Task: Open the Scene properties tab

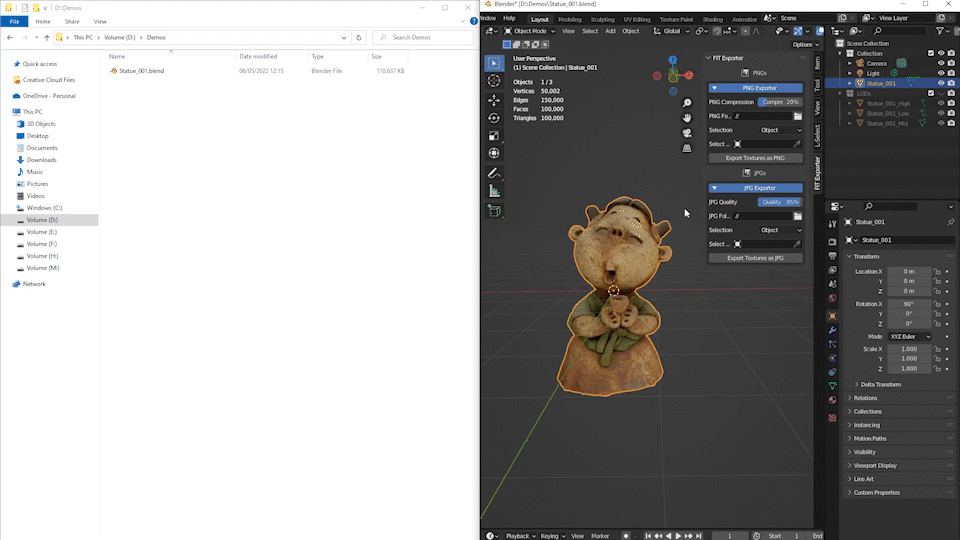Action: [x=832, y=284]
